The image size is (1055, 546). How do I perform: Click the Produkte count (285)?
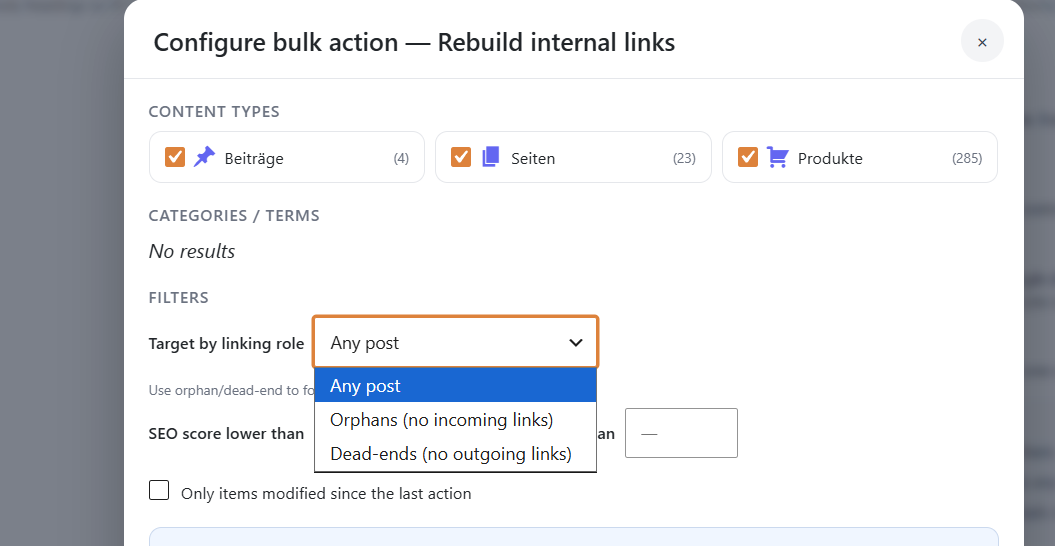(x=967, y=159)
